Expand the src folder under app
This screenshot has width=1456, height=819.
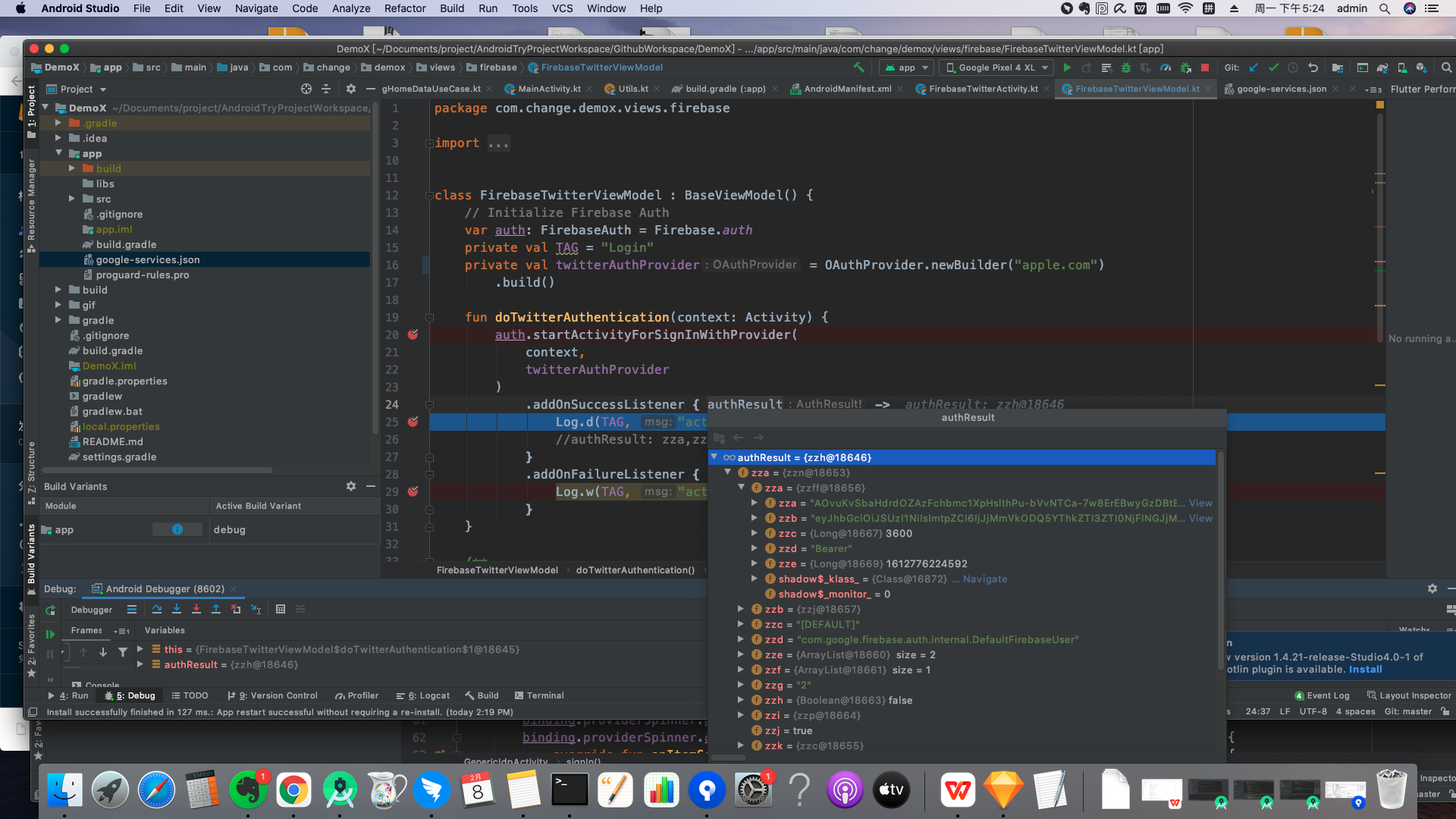pyautogui.click(x=72, y=199)
